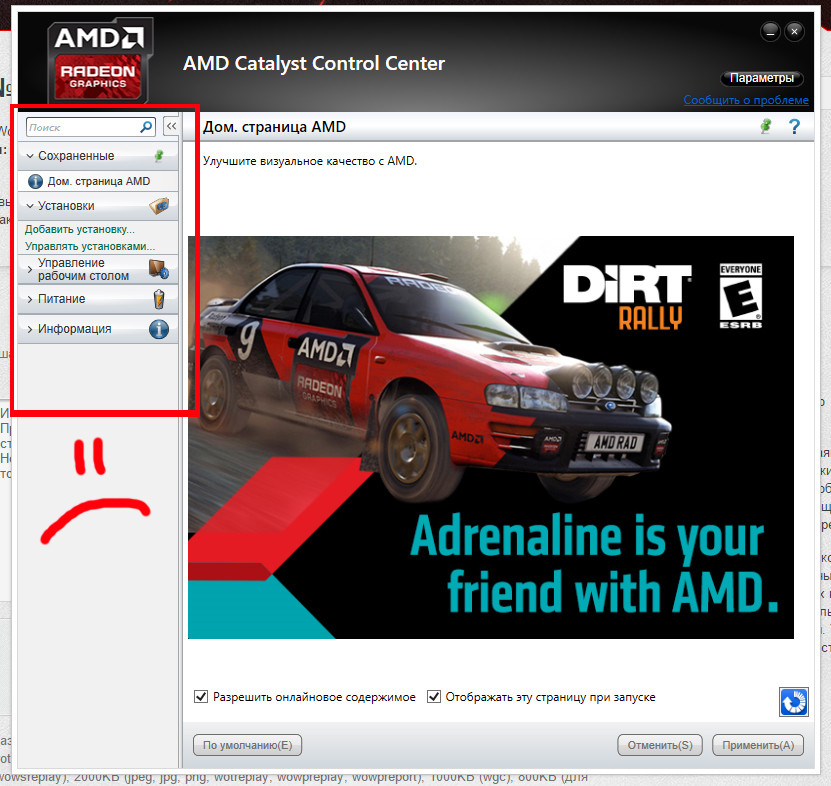Collapse the Установки section chevron

click(x=30, y=206)
